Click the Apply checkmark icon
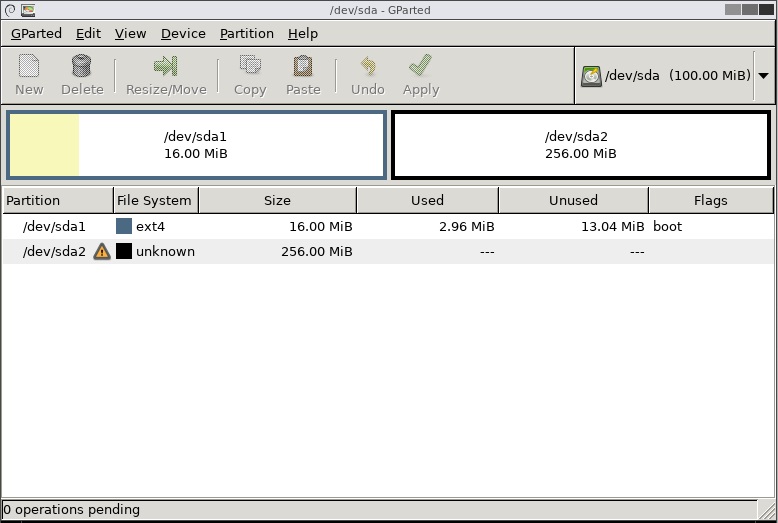This screenshot has height=523, width=778. click(x=420, y=65)
